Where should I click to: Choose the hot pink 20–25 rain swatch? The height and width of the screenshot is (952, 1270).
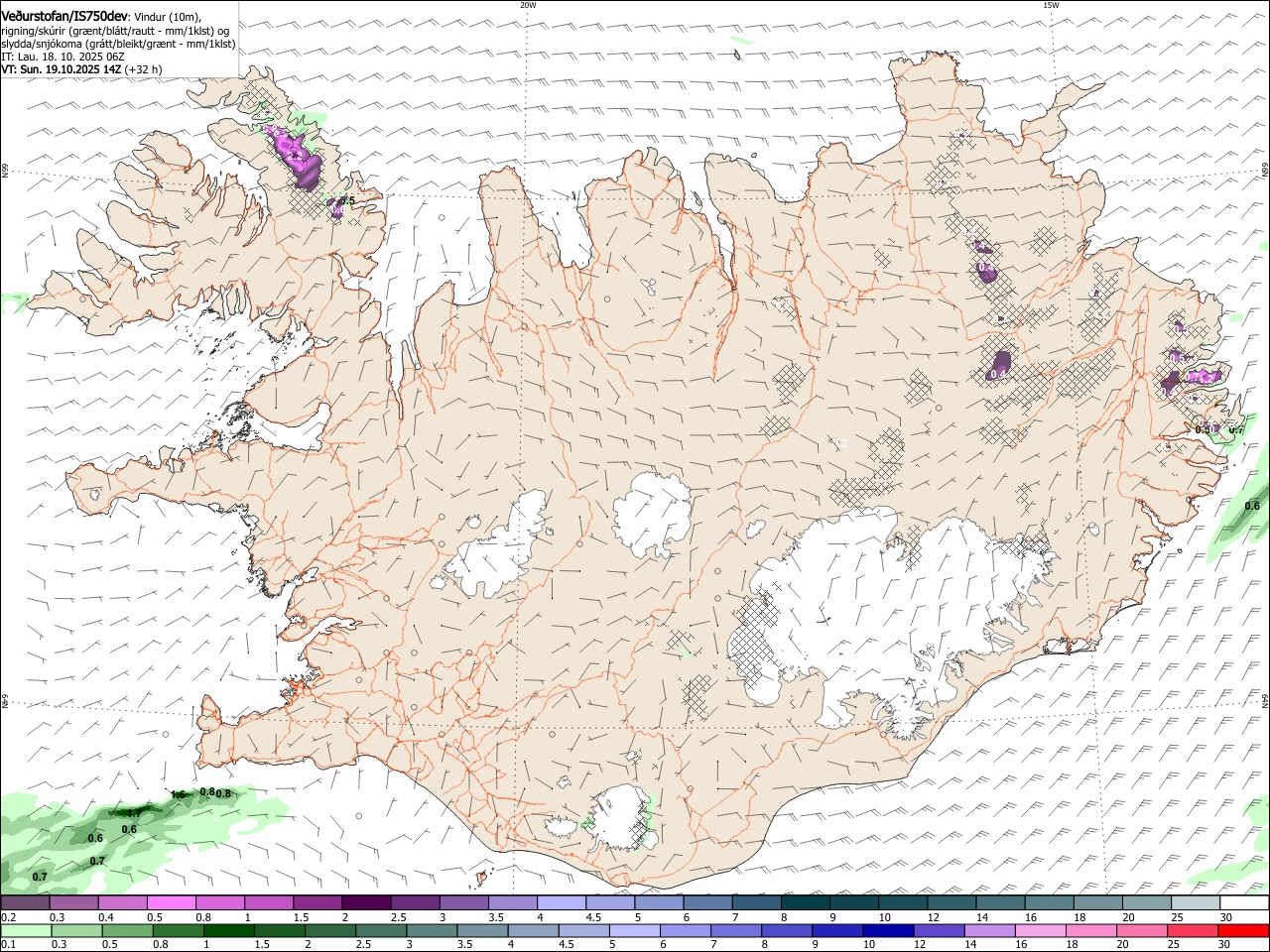point(1142,931)
